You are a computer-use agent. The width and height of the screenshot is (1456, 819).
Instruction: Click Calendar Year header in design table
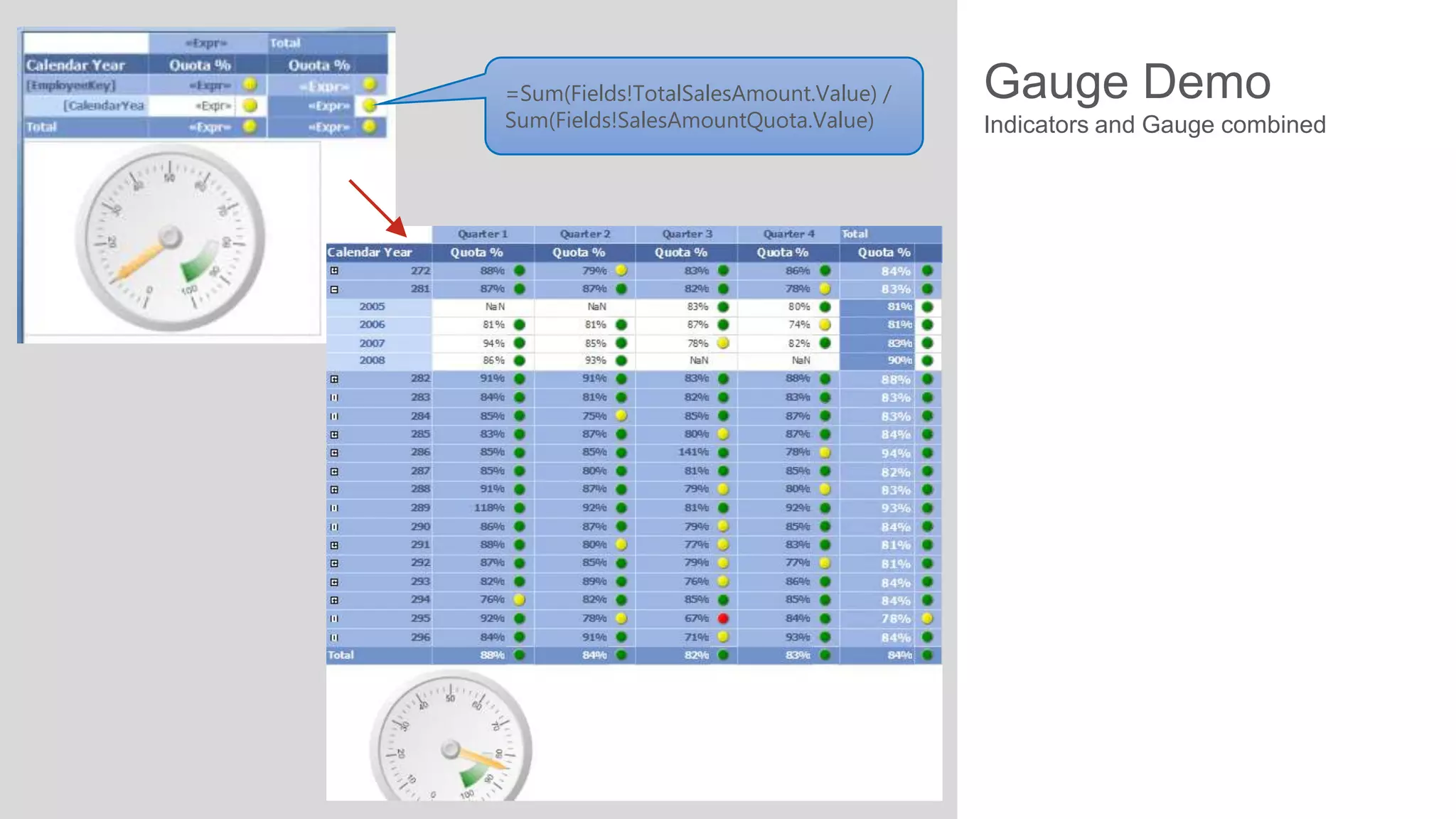pos(86,65)
